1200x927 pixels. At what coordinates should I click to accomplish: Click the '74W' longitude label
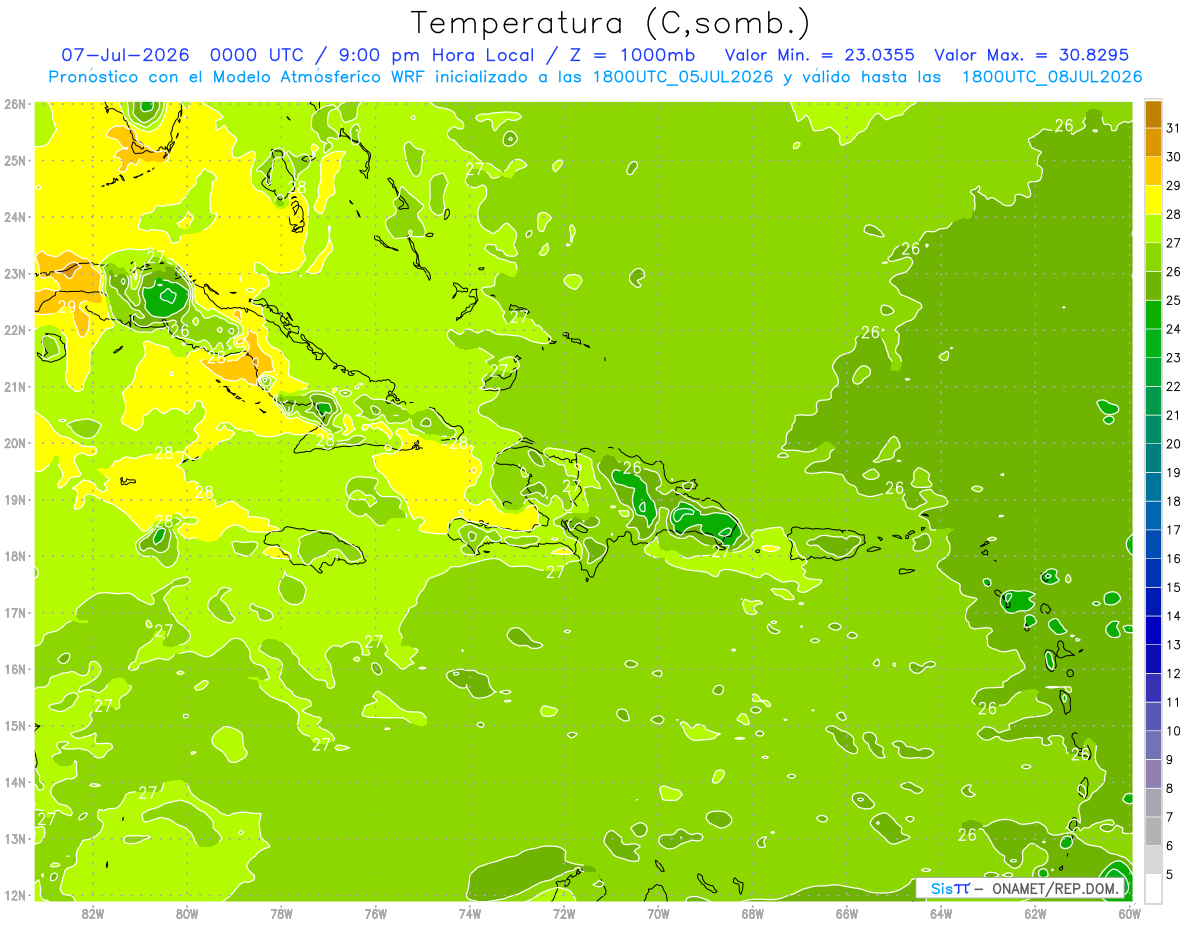coord(470,914)
